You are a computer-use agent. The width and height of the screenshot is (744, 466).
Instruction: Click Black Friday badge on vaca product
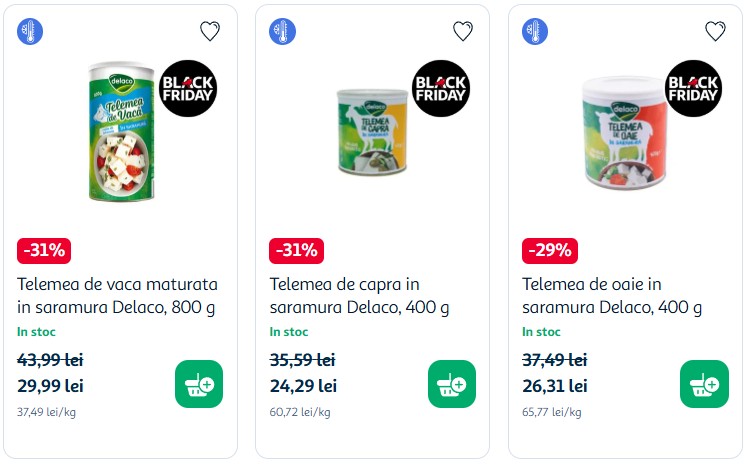pos(189,89)
